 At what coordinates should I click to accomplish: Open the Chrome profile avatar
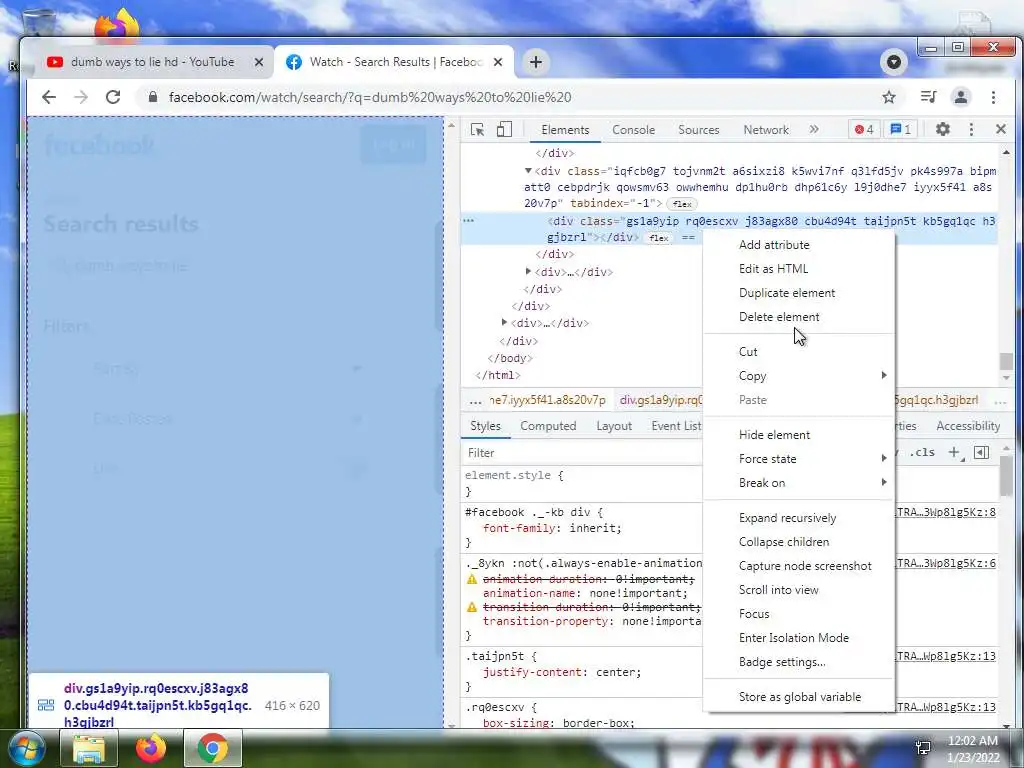coord(961,97)
